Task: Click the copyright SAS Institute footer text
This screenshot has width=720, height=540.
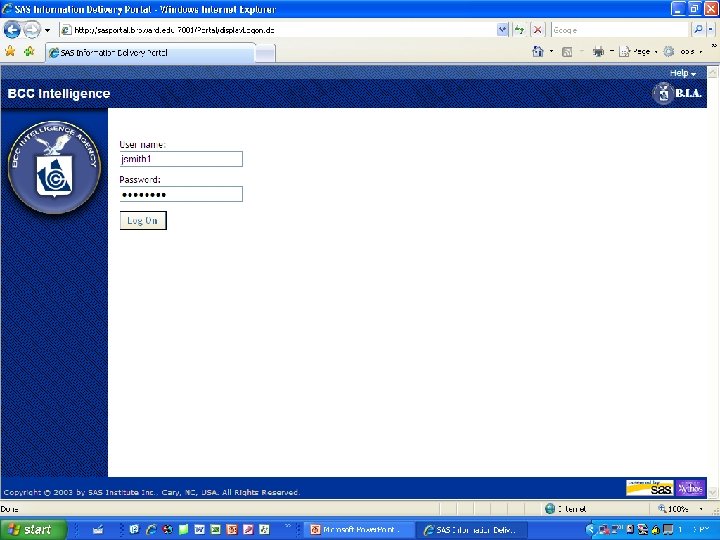Action: 152,492
